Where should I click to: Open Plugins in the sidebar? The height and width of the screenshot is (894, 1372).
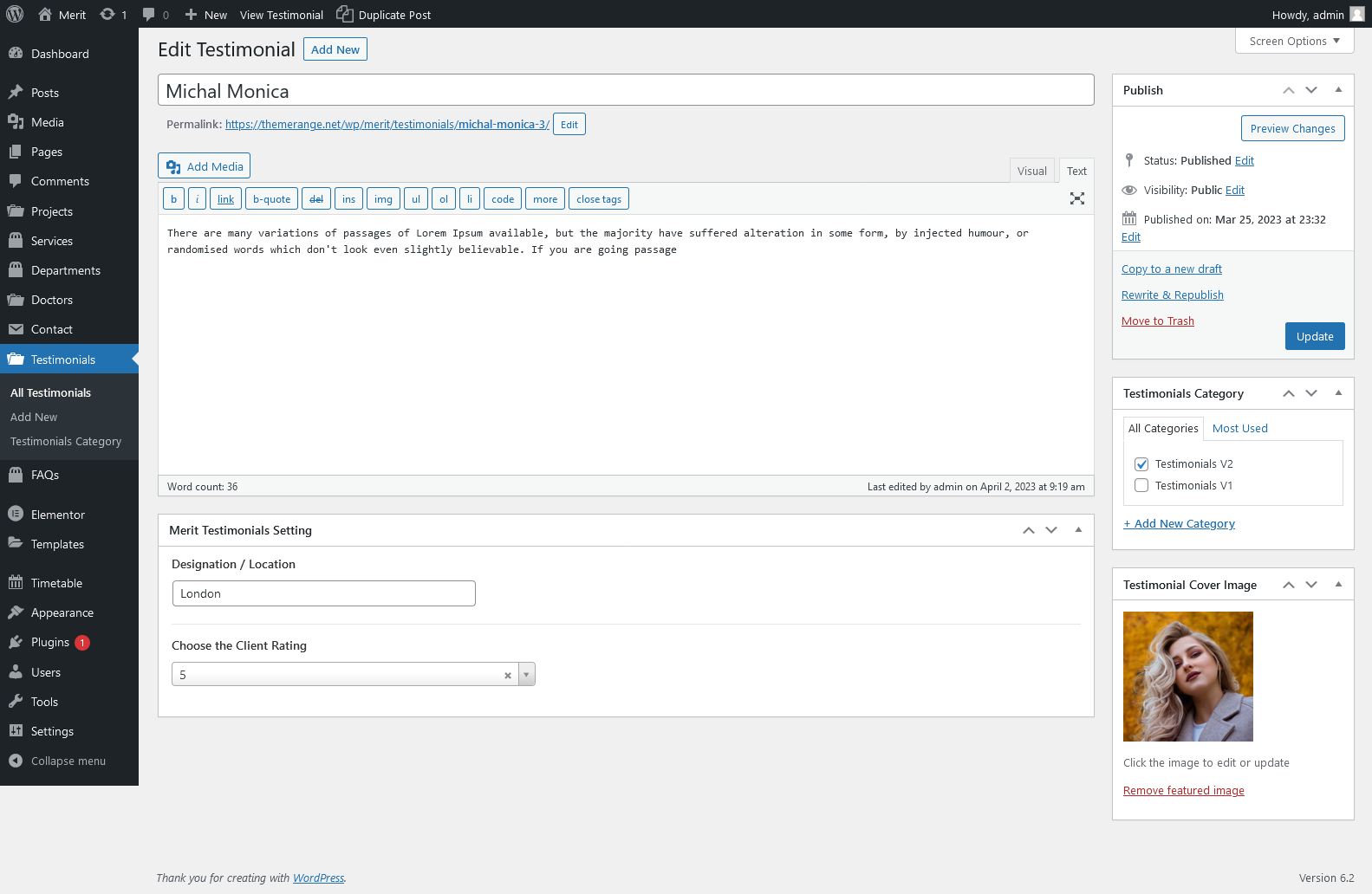50,642
